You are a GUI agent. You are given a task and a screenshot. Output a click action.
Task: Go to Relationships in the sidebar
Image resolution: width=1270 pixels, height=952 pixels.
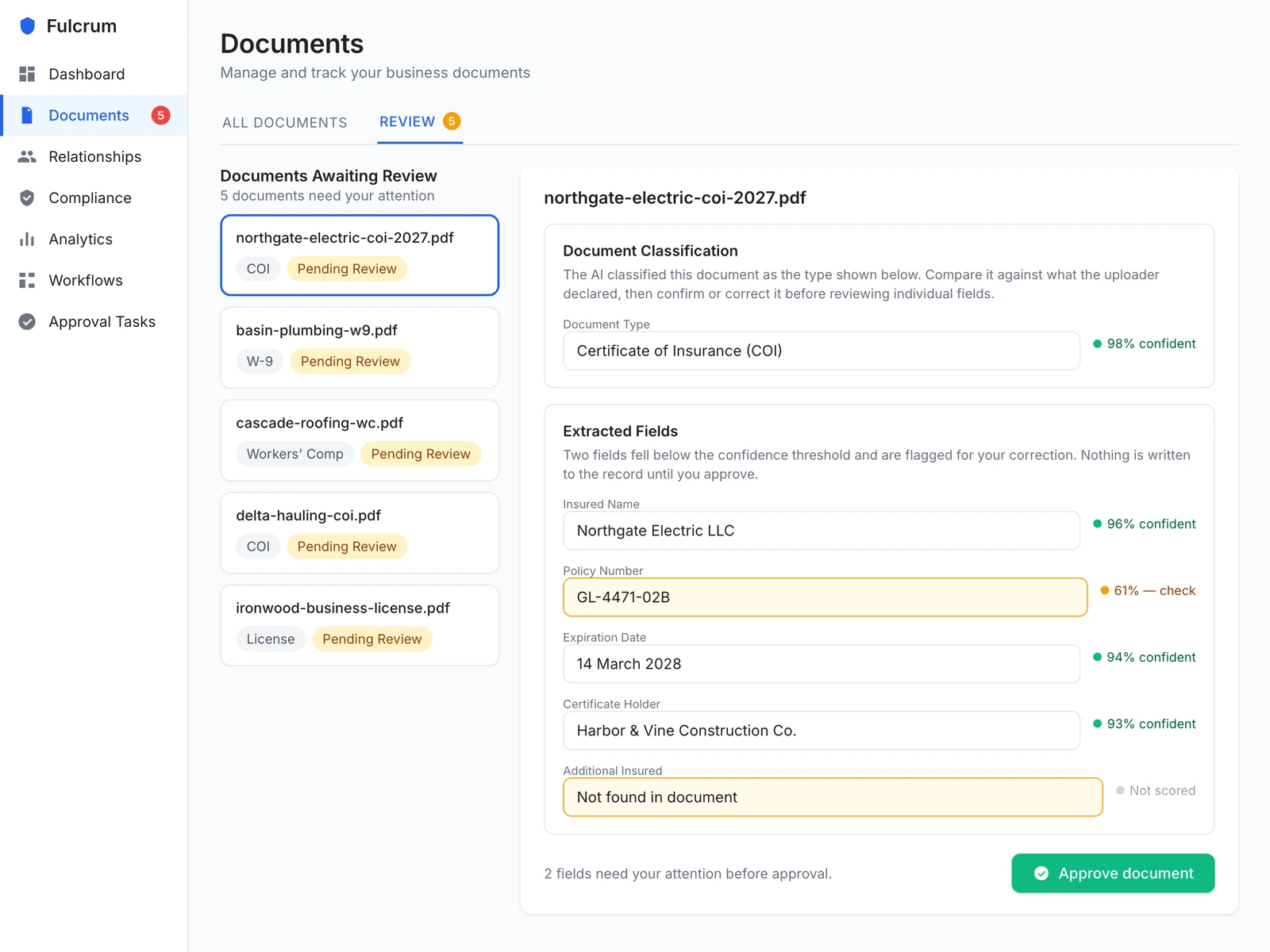click(94, 156)
